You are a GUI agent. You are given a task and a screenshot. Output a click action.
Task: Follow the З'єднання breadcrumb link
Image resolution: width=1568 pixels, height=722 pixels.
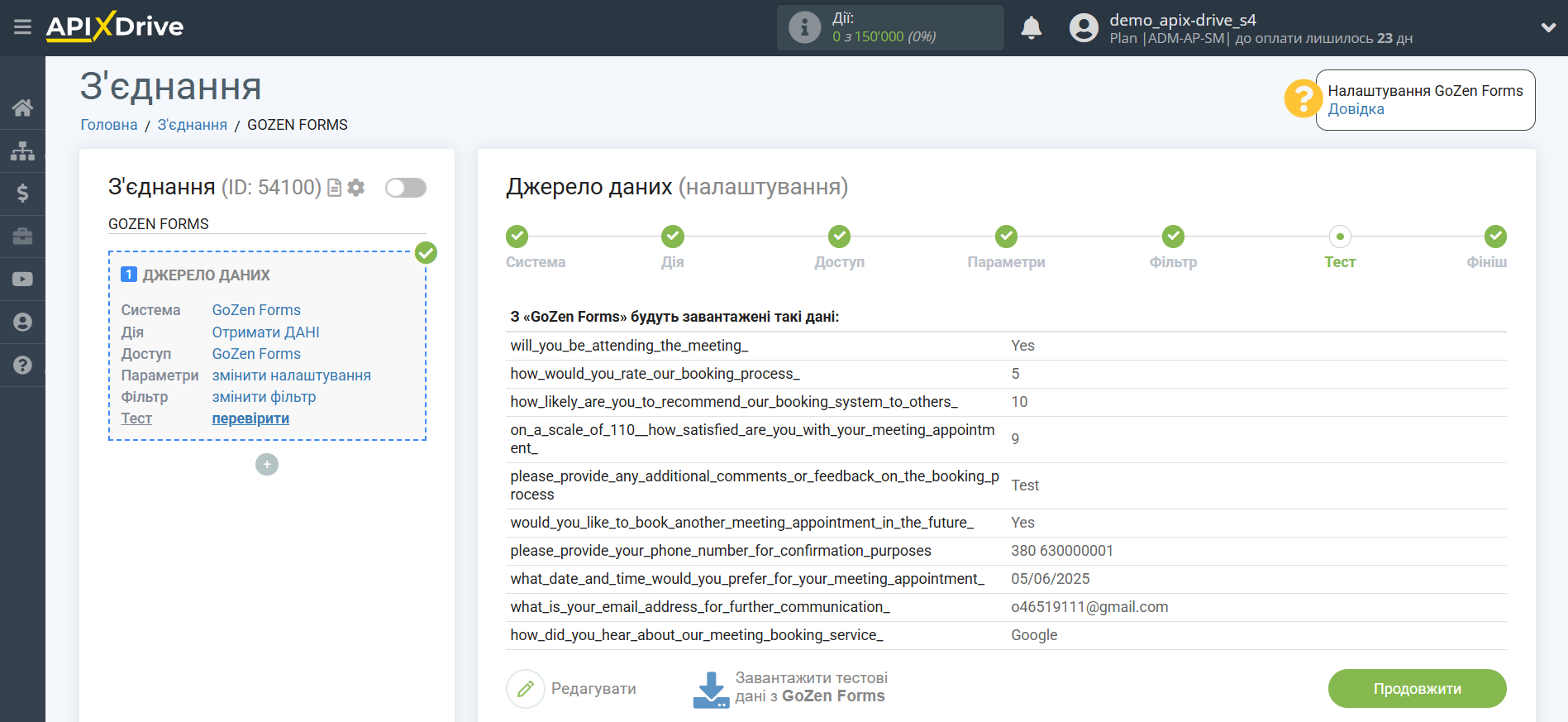coord(193,125)
